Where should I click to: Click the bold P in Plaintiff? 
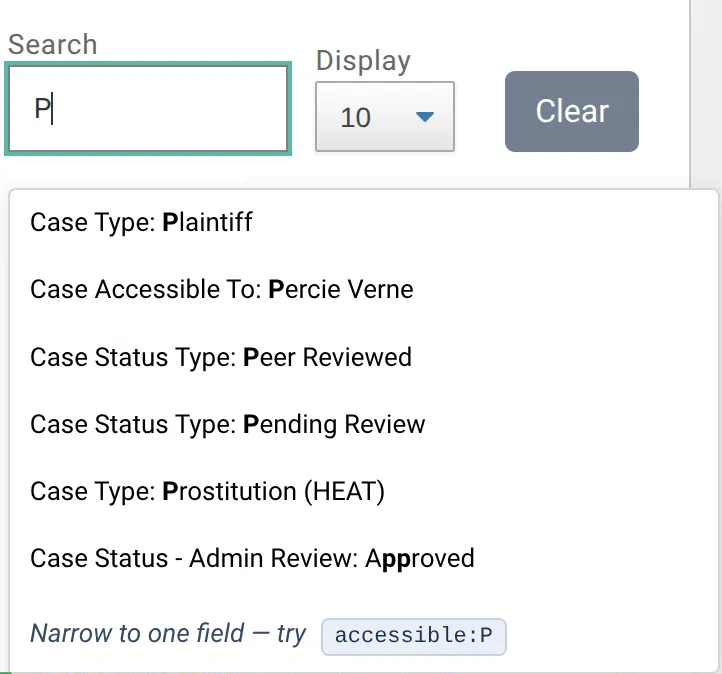point(170,222)
